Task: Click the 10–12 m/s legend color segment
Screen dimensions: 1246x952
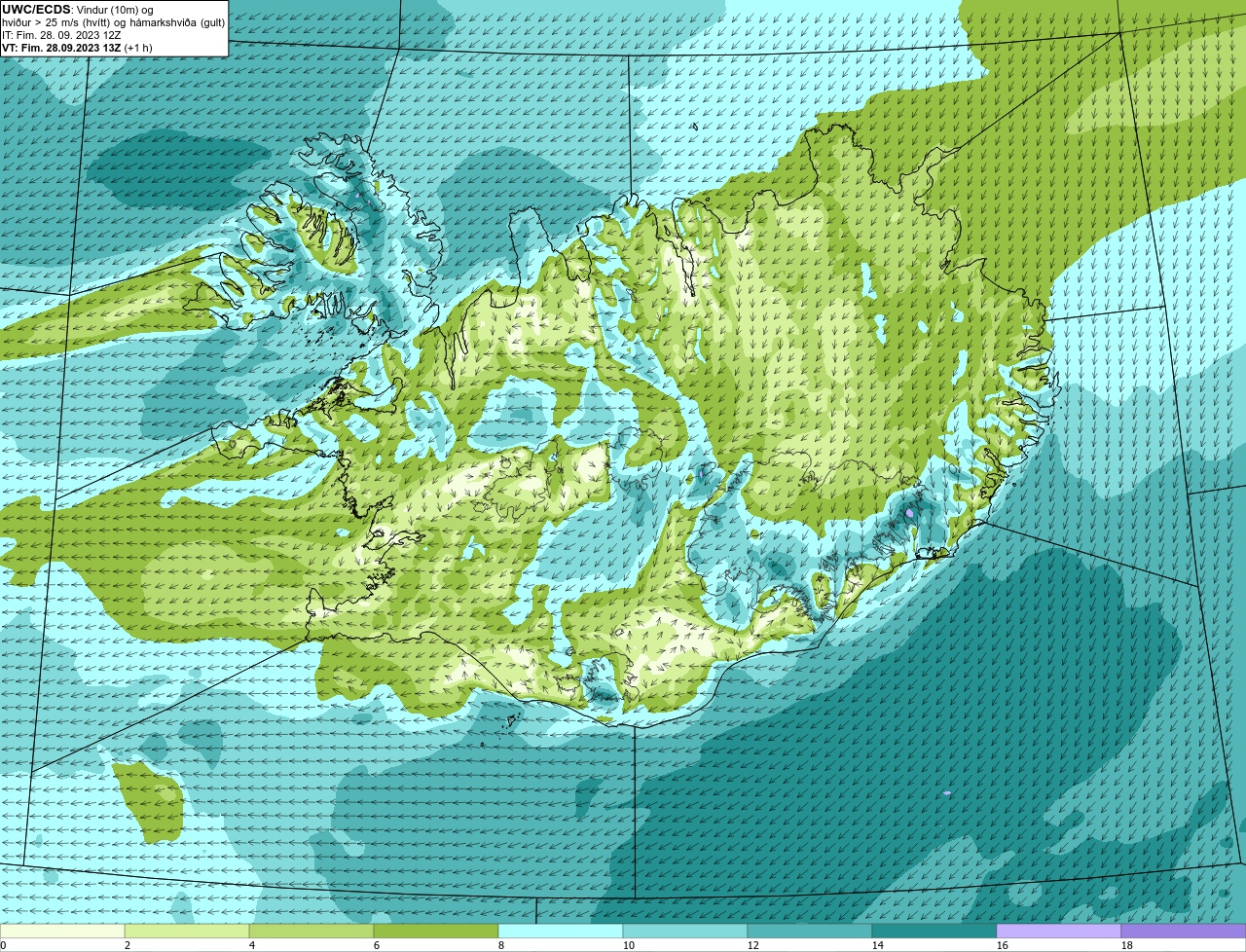Action: click(685, 931)
